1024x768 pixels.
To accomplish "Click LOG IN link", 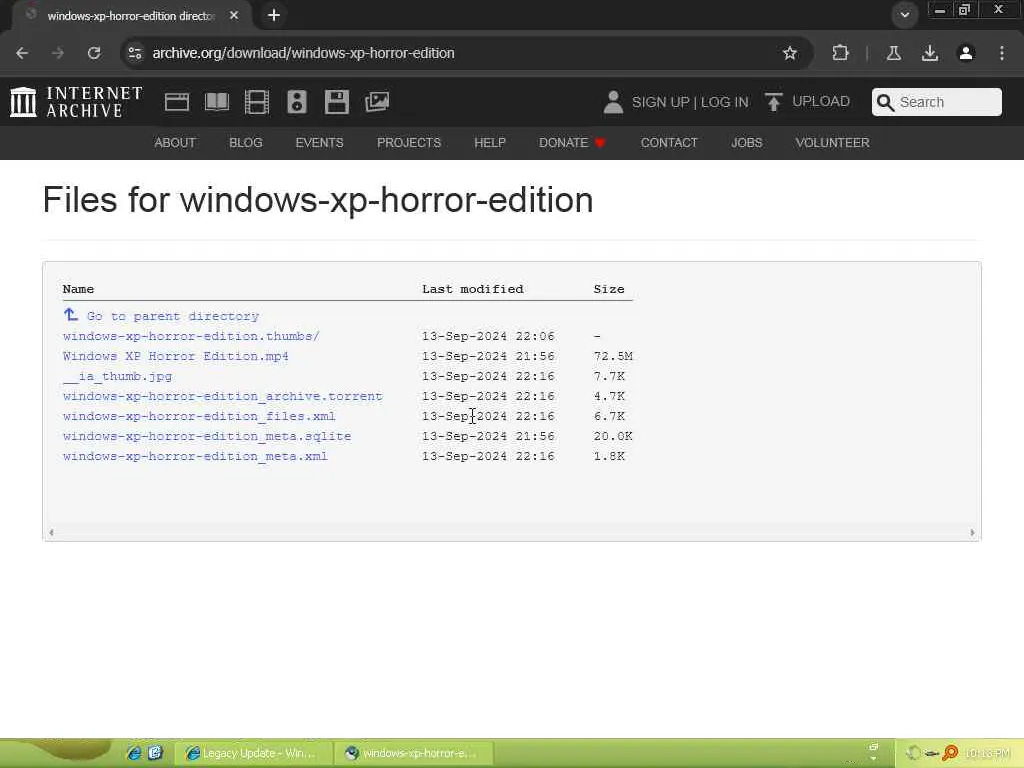I will click(x=724, y=102).
